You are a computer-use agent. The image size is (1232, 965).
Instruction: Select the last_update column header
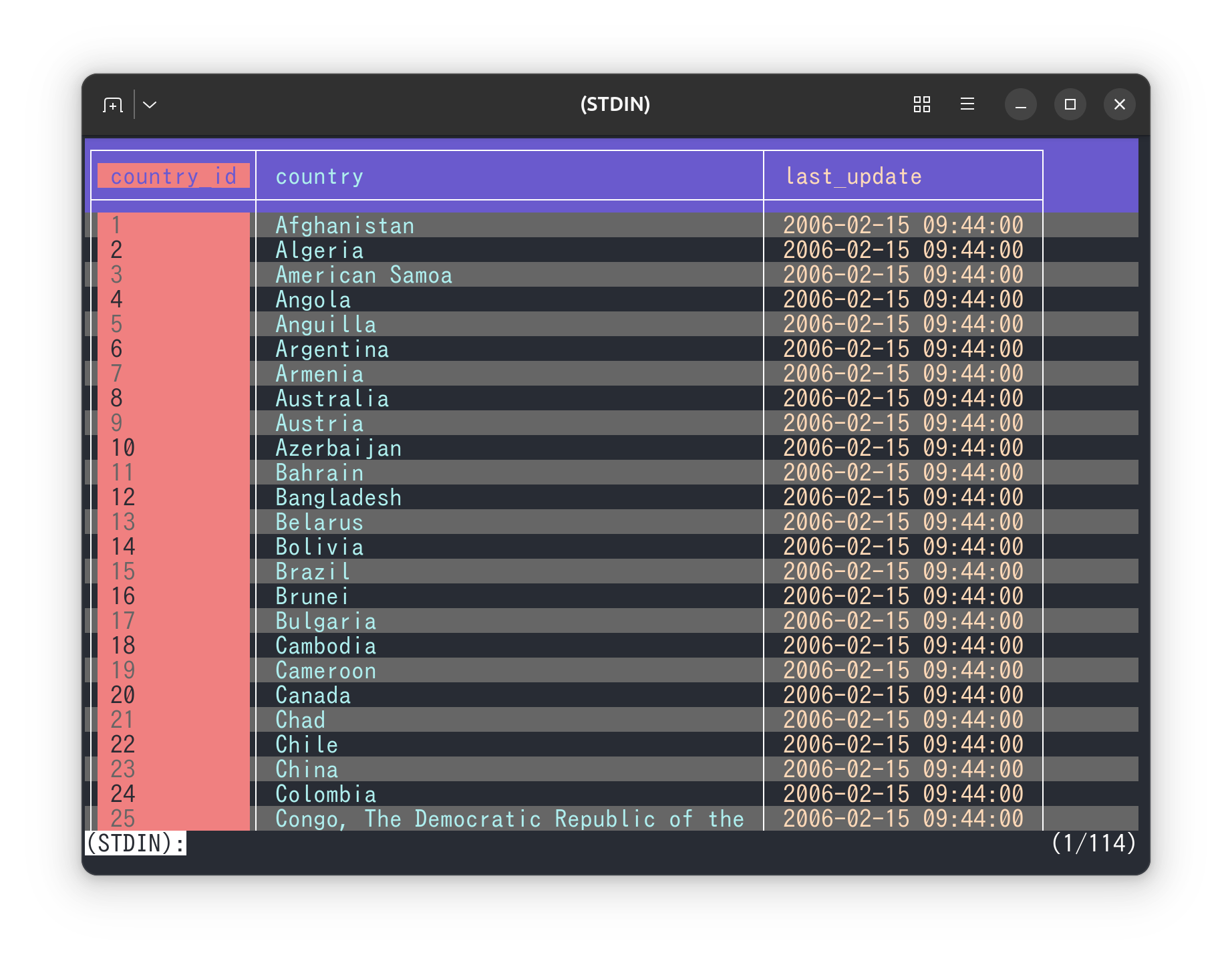(x=853, y=176)
